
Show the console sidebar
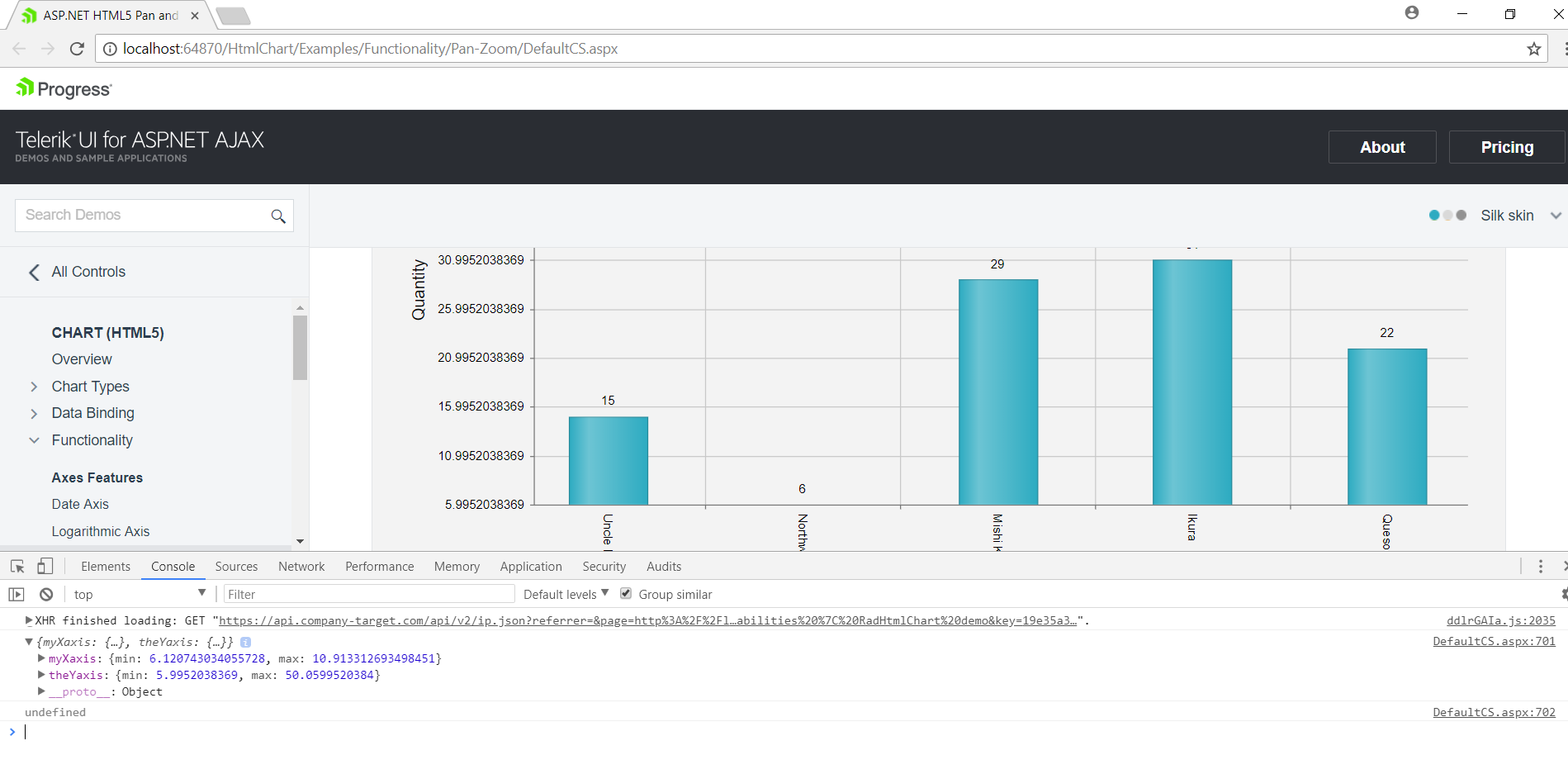click(x=17, y=594)
